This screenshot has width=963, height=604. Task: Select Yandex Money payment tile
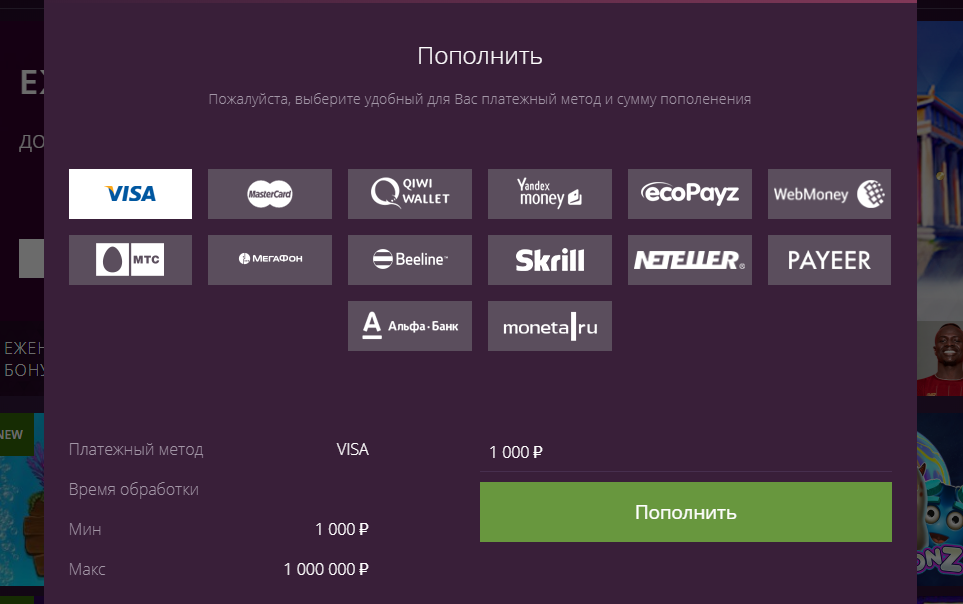click(x=550, y=194)
